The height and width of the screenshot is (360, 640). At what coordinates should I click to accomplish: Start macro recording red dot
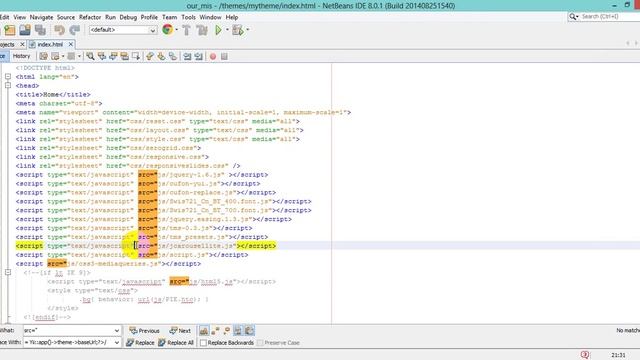[x=213, y=56]
